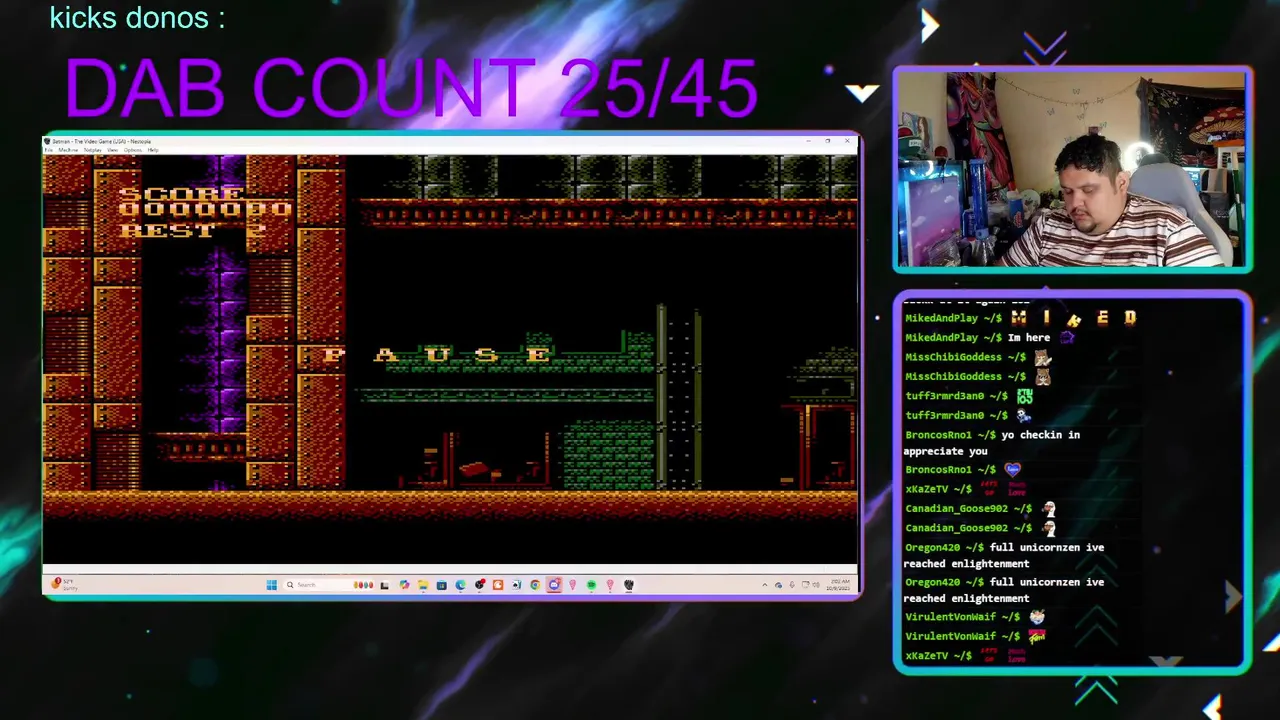Open the Copilot icon on the taskbar
The width and height of the screenshot is (1280, 720).
(x=404, y=585)
